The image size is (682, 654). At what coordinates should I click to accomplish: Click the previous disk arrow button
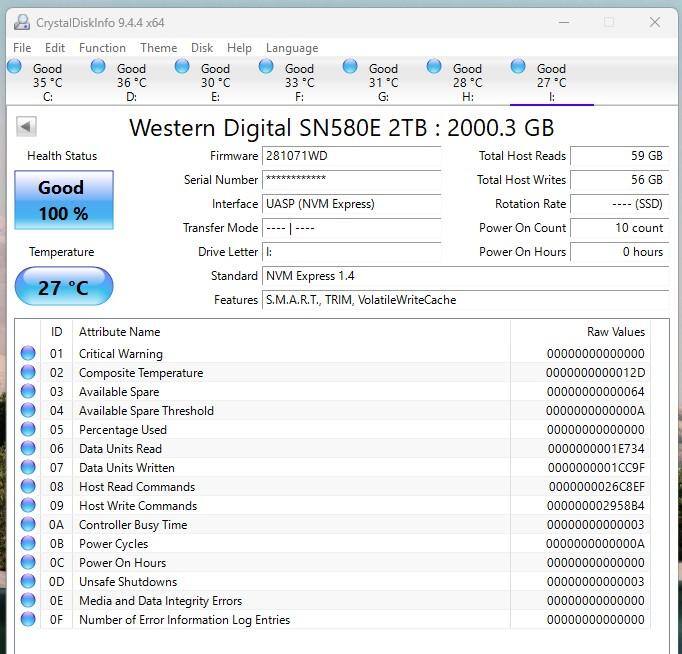27,127
